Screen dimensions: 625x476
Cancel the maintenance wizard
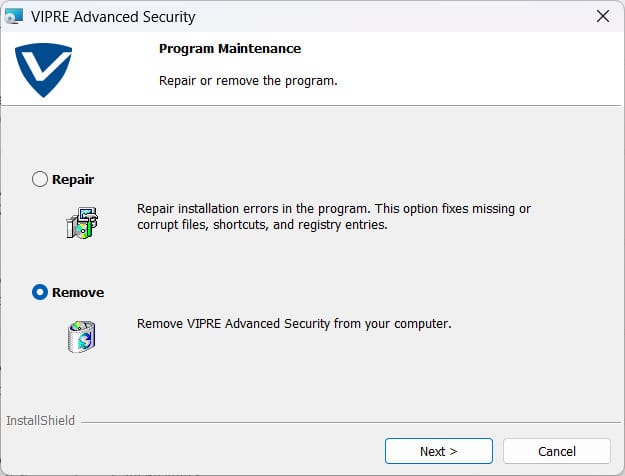click(557, 451)
